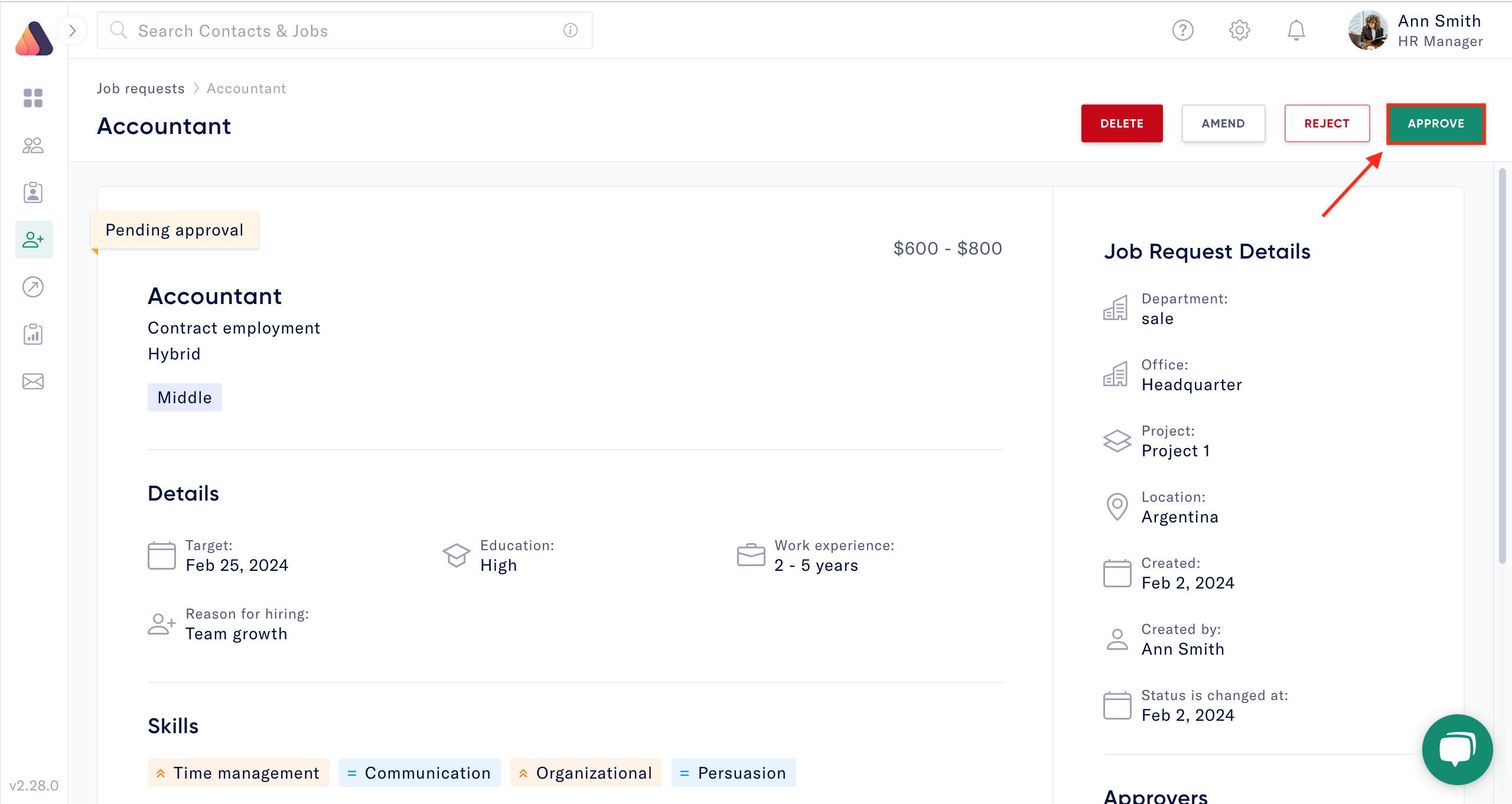Select the Candidates ID-badge icon

click(x=33, y=192)
